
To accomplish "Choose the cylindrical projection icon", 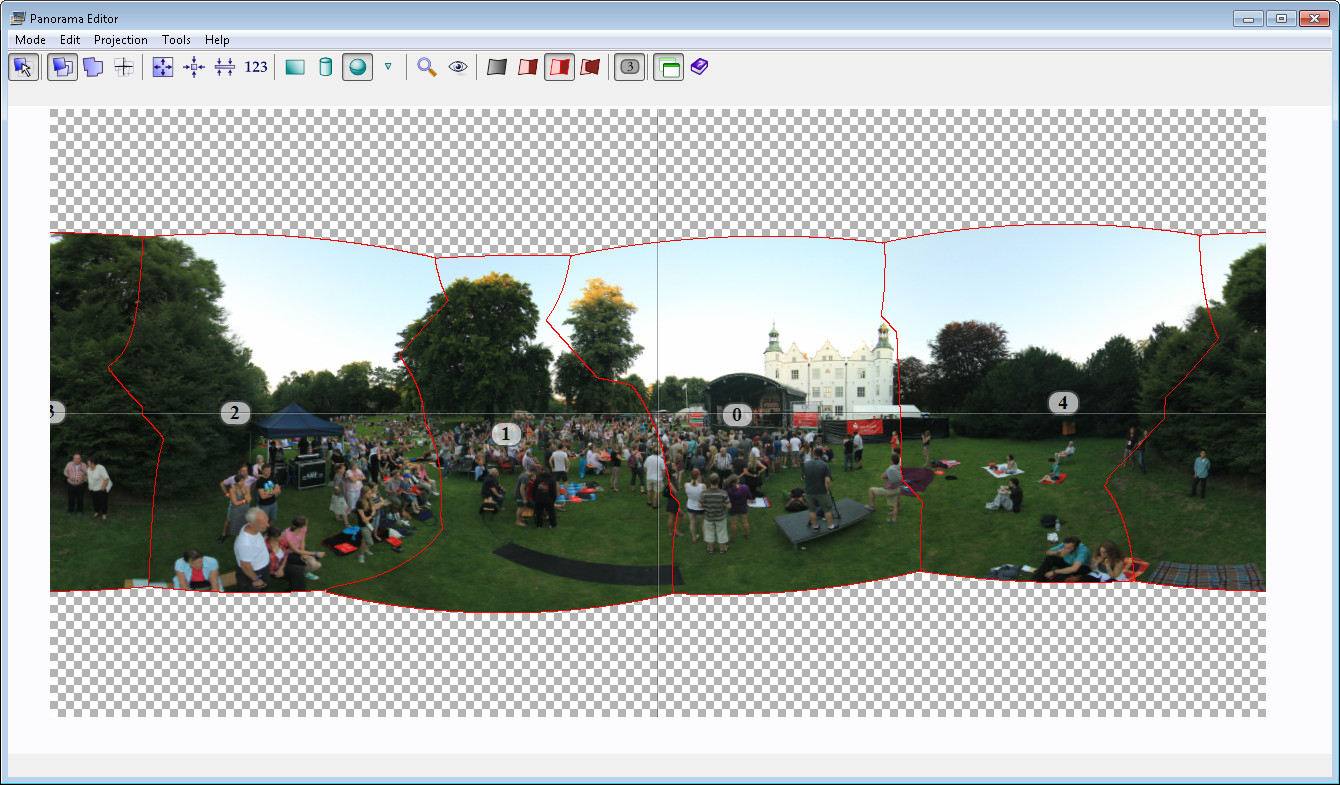I will (x=325, y=67).
